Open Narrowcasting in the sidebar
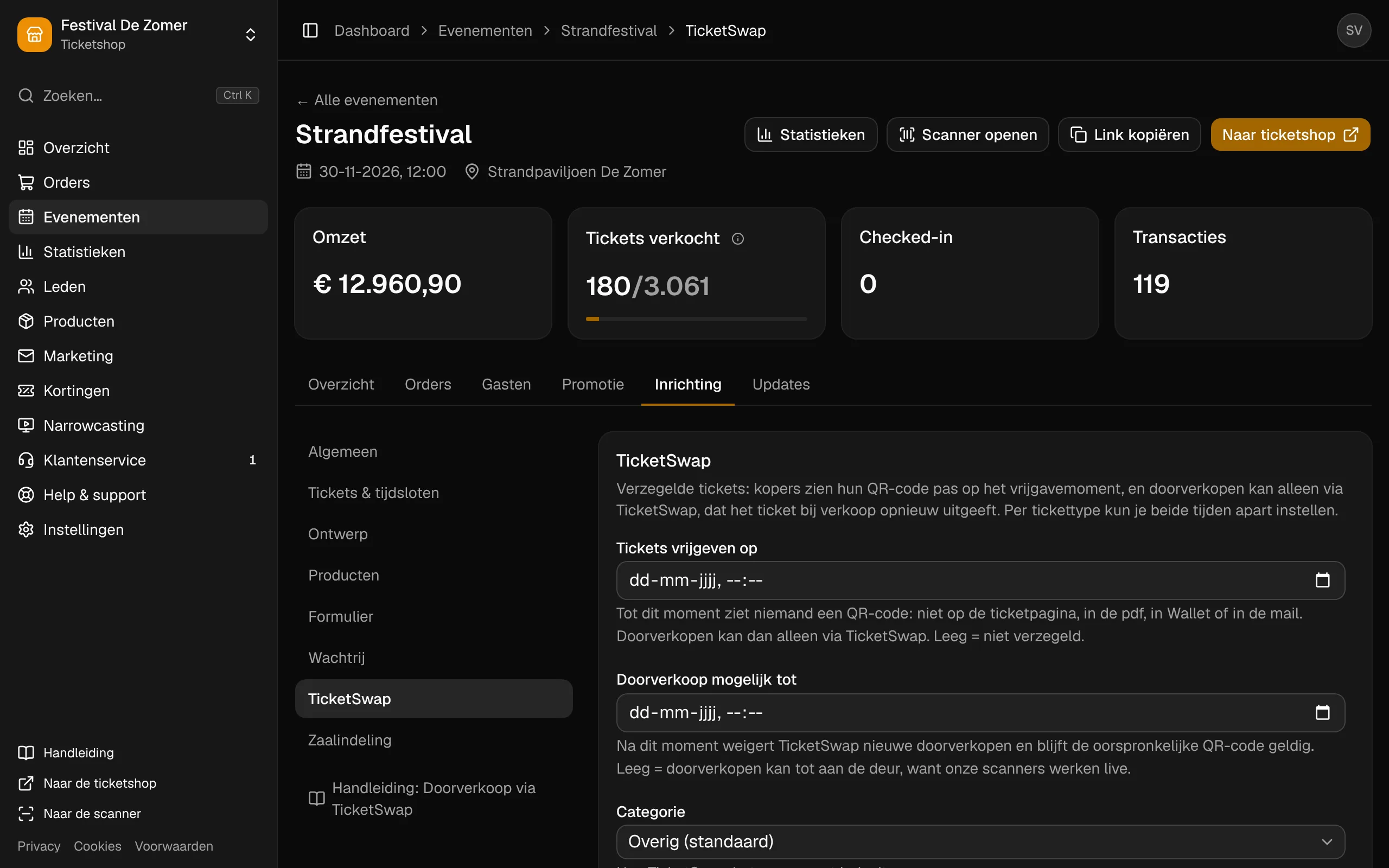The width and height of the screenshot is (1389, 868). point(138,425)
